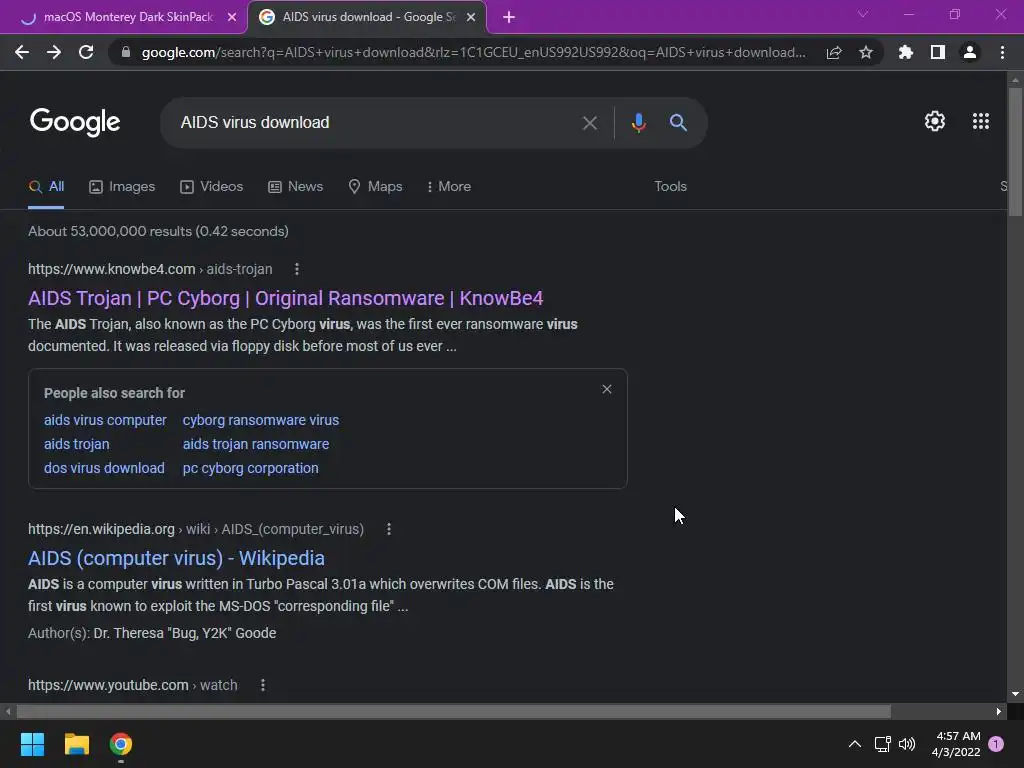Switch to the News search tab
Screen dimensions: 1024x768
[296, 187]
